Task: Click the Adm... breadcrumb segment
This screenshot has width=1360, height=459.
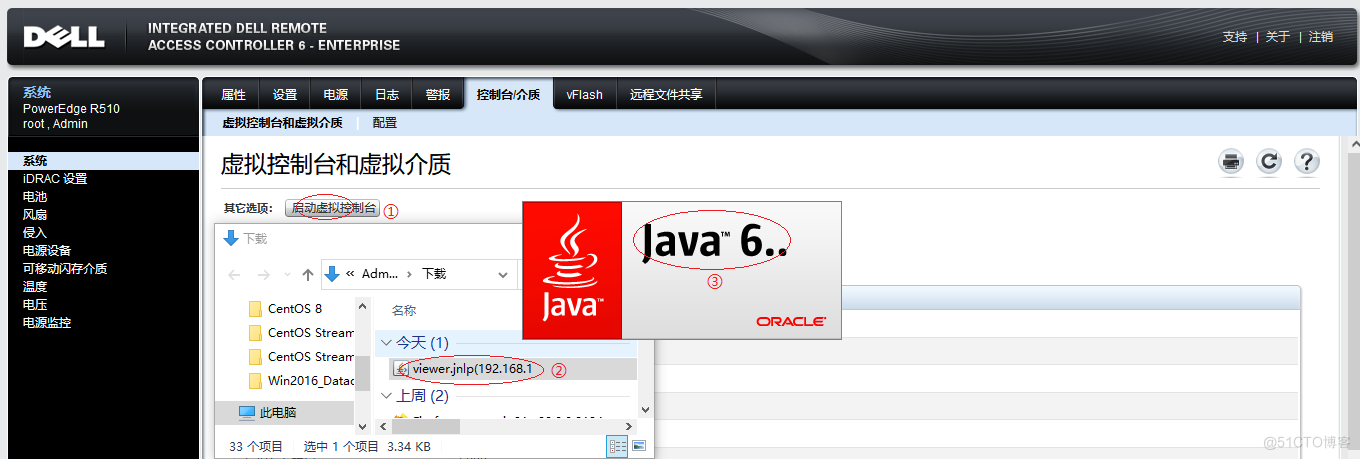Action: coord(380,274)
